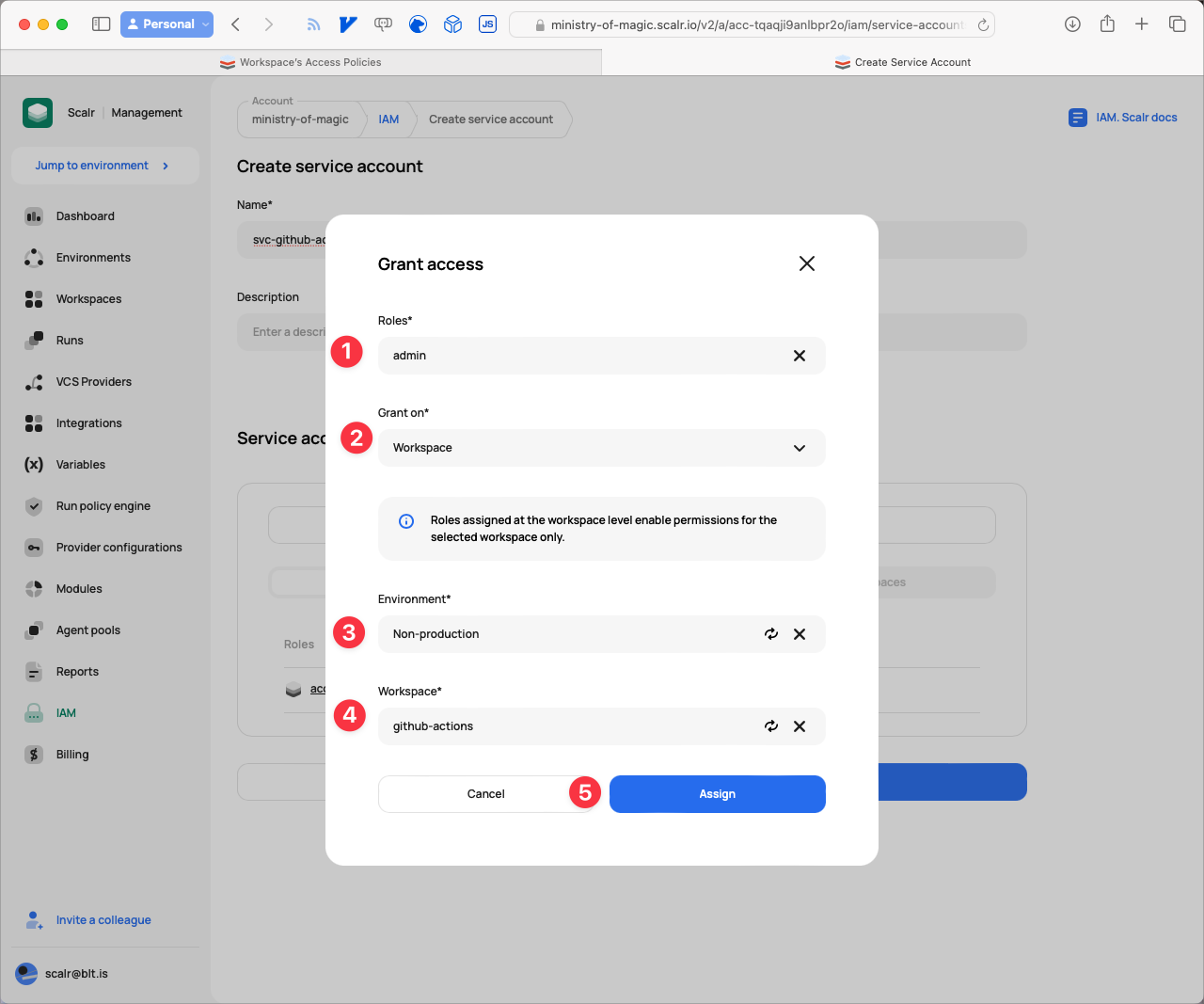Expand Jump to environment
Viewport: 1204px width, 1004px height.
(105, 166)
